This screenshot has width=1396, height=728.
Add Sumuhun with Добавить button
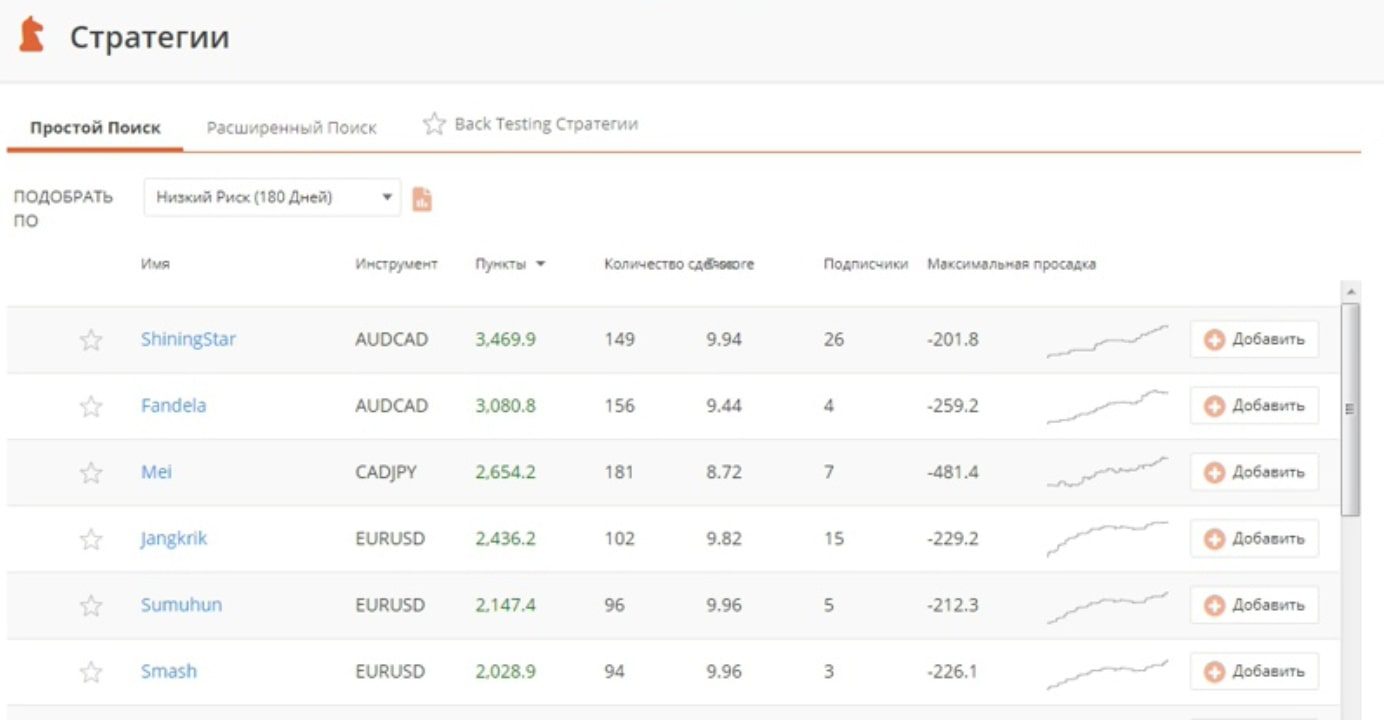click(x=1254, y=605)
